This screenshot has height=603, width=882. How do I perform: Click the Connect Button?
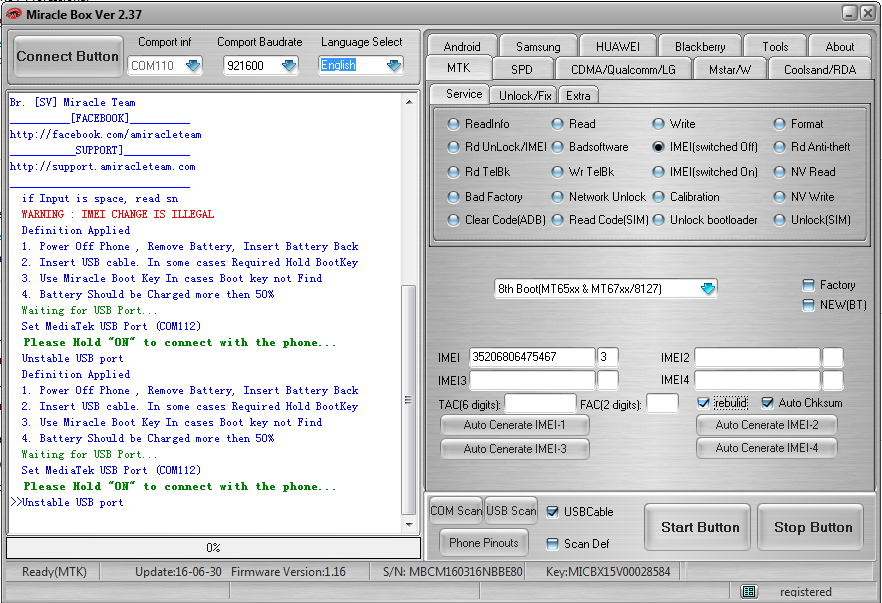tap(68, 56)
